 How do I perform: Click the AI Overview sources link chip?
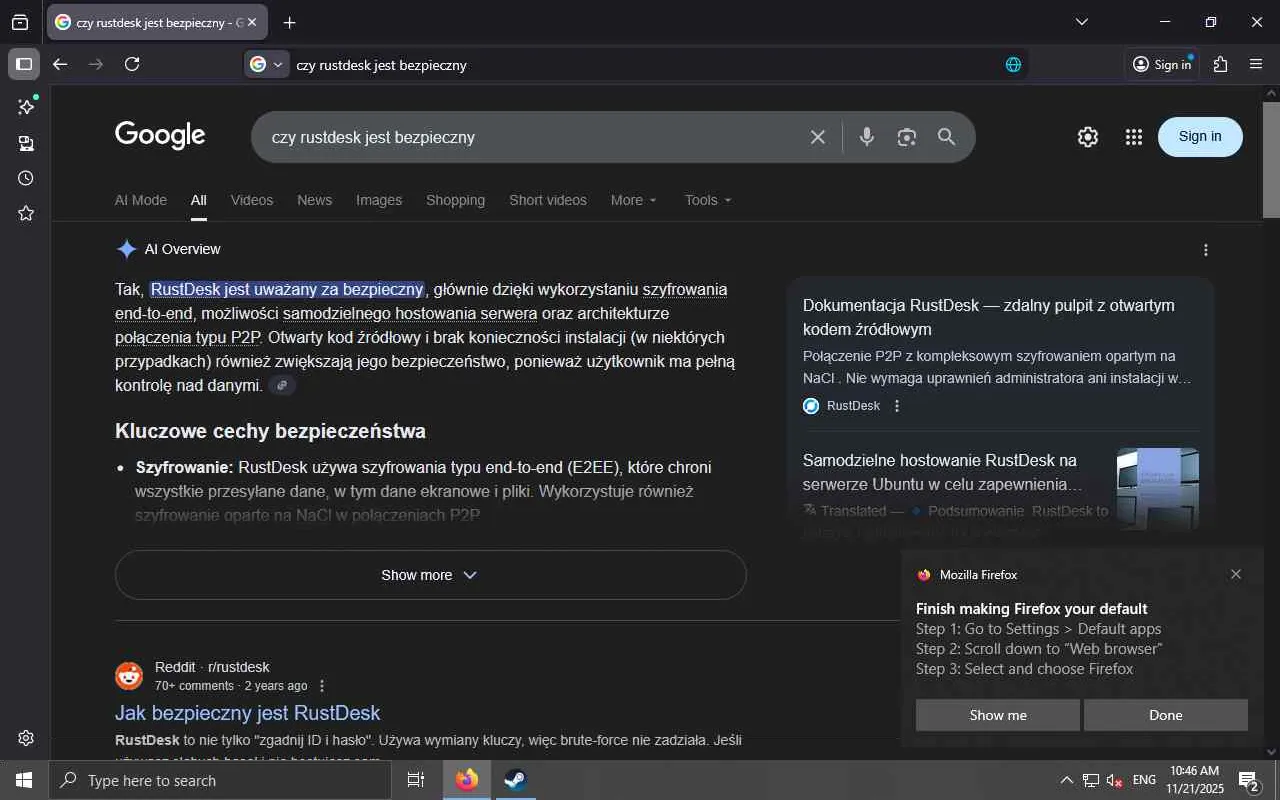(x=283, y=385)
